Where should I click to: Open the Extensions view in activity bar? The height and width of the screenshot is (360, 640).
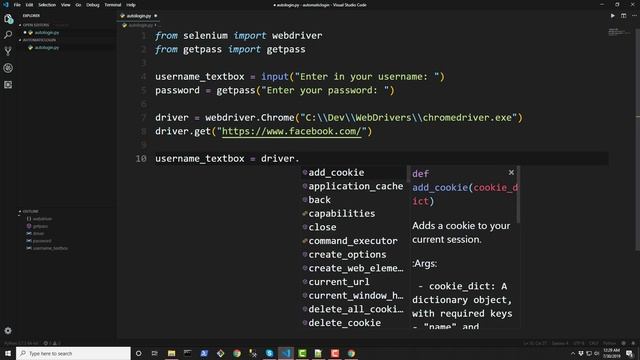8,84
